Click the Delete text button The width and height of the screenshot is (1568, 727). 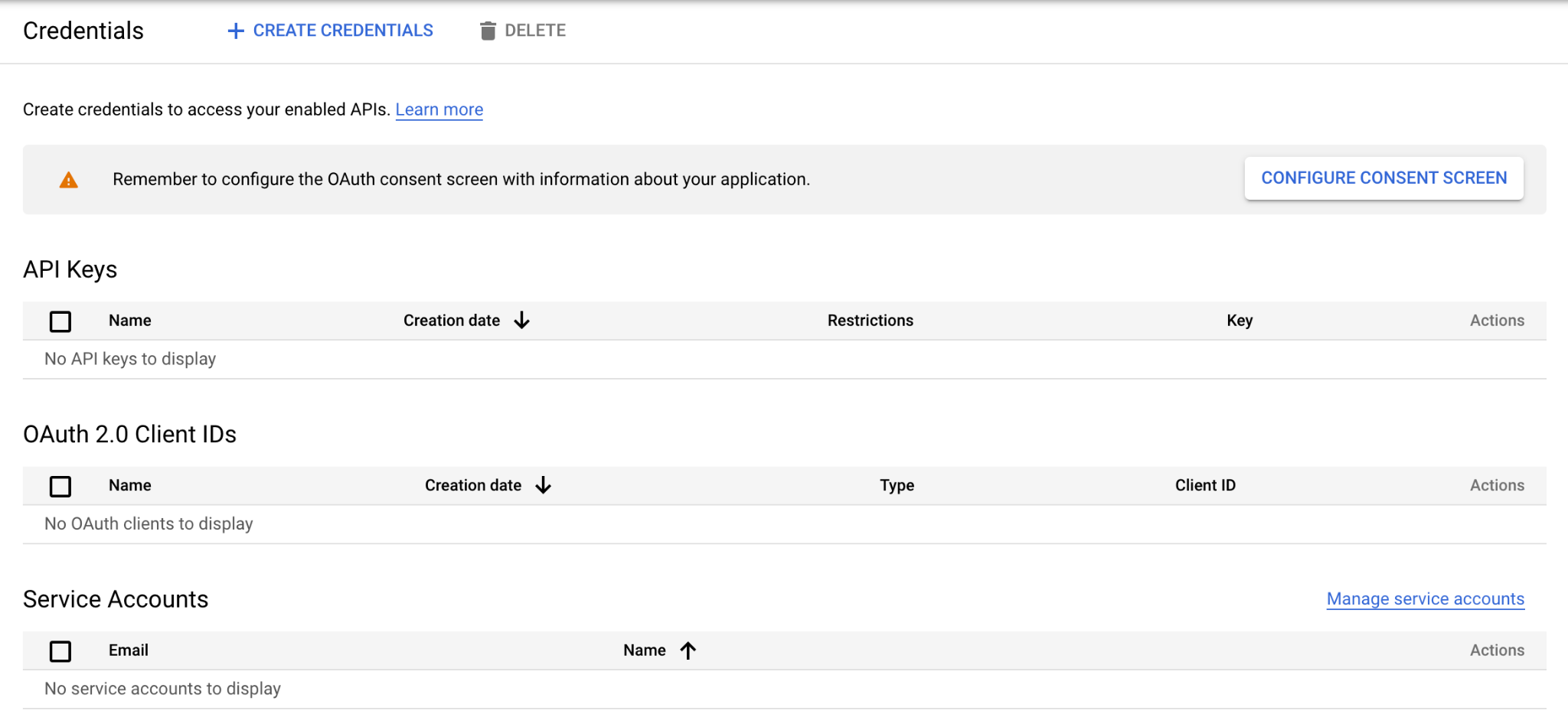[535, 31]
